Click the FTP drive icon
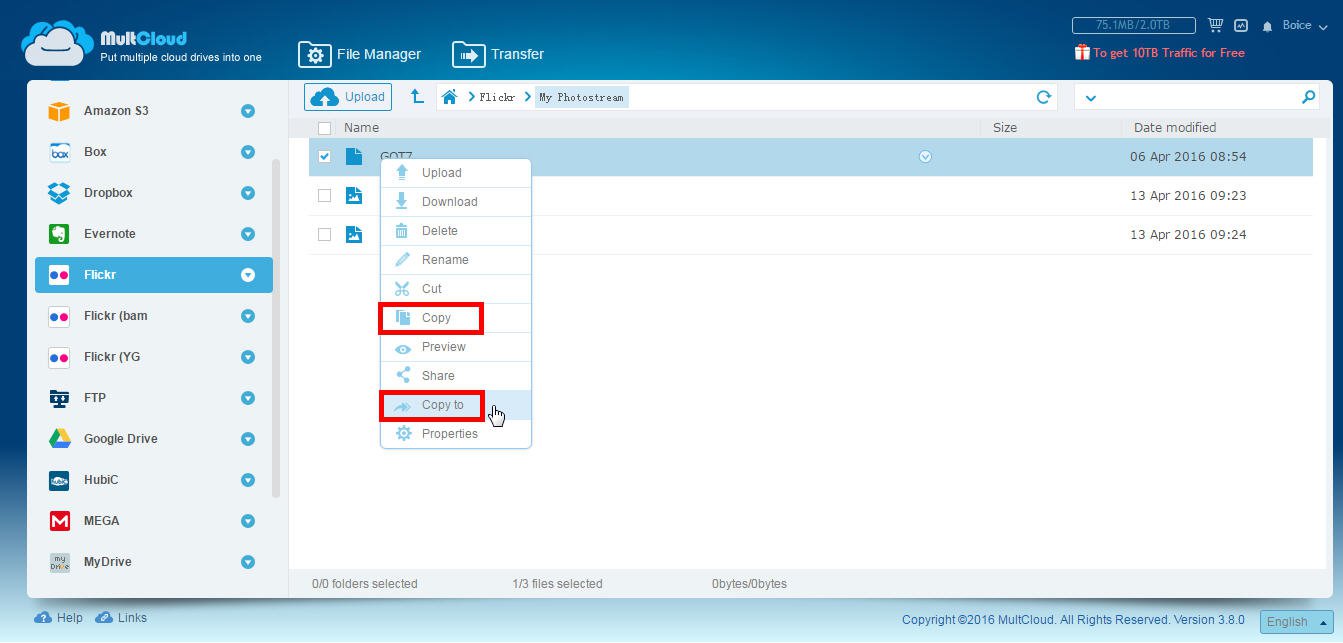Screen dimensions: 1343x643 59,398
